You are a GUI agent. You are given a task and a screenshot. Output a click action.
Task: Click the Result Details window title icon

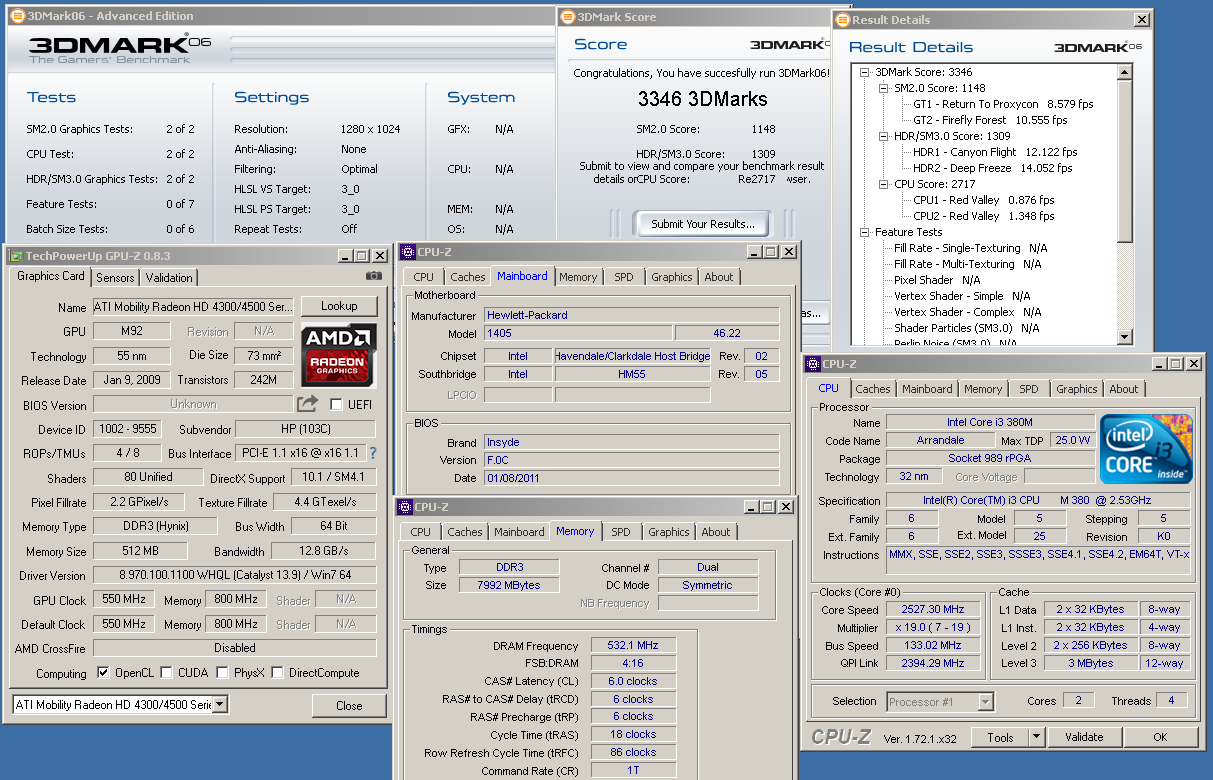[x=841, y=19]
